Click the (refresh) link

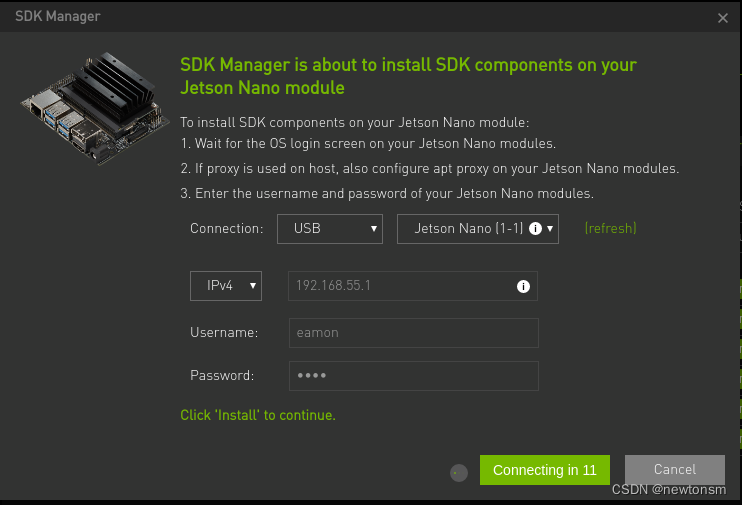tap(610, 229)
